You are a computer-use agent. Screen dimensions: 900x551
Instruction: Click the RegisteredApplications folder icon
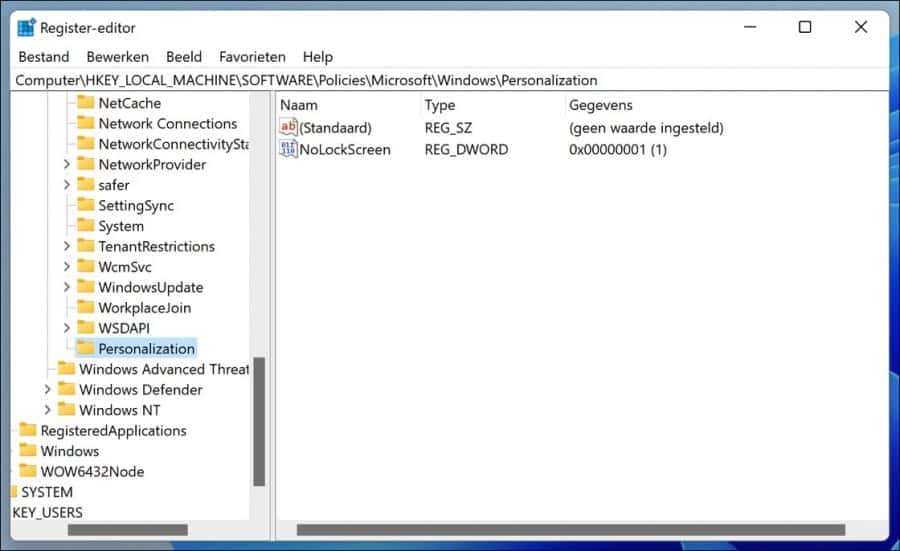(x=28, y=430)
